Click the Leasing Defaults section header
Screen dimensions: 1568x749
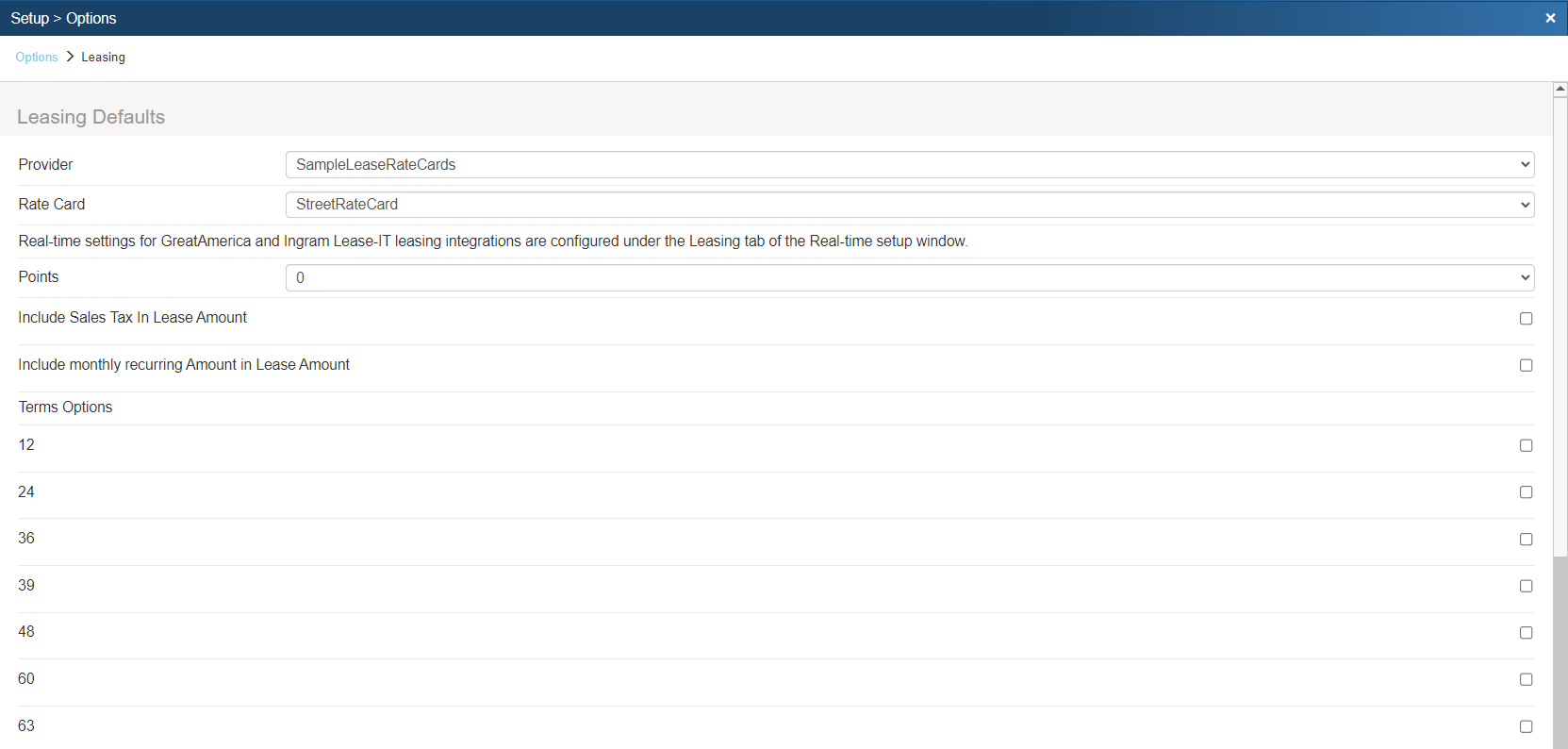91,117
